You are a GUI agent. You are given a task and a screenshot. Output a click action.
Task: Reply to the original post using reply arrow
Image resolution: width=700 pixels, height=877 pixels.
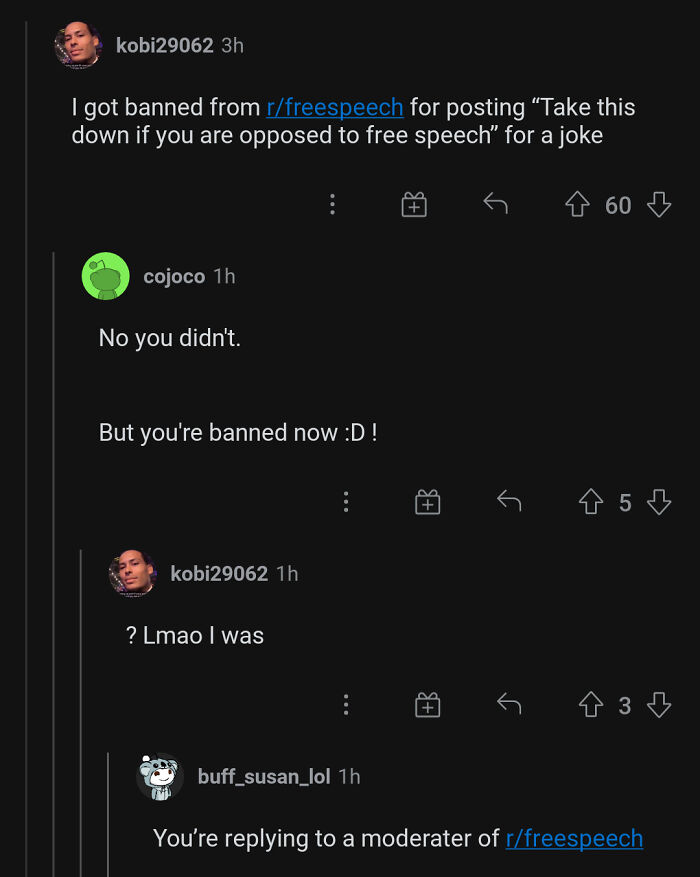495,204
